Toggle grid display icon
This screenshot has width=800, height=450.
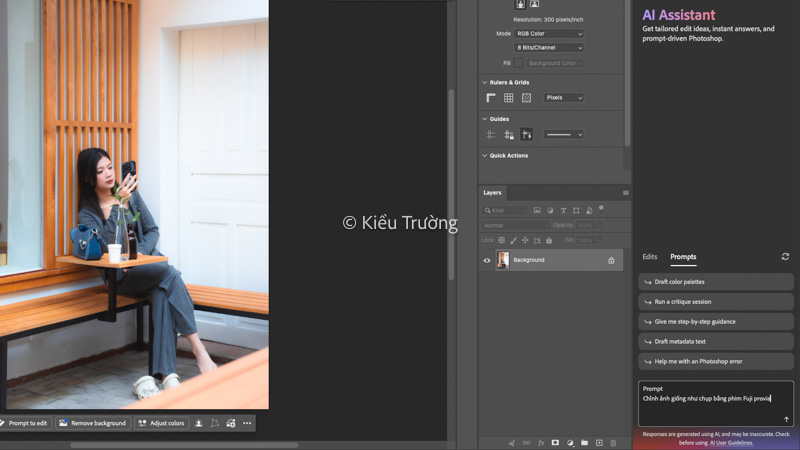click(x=509, y=97)
